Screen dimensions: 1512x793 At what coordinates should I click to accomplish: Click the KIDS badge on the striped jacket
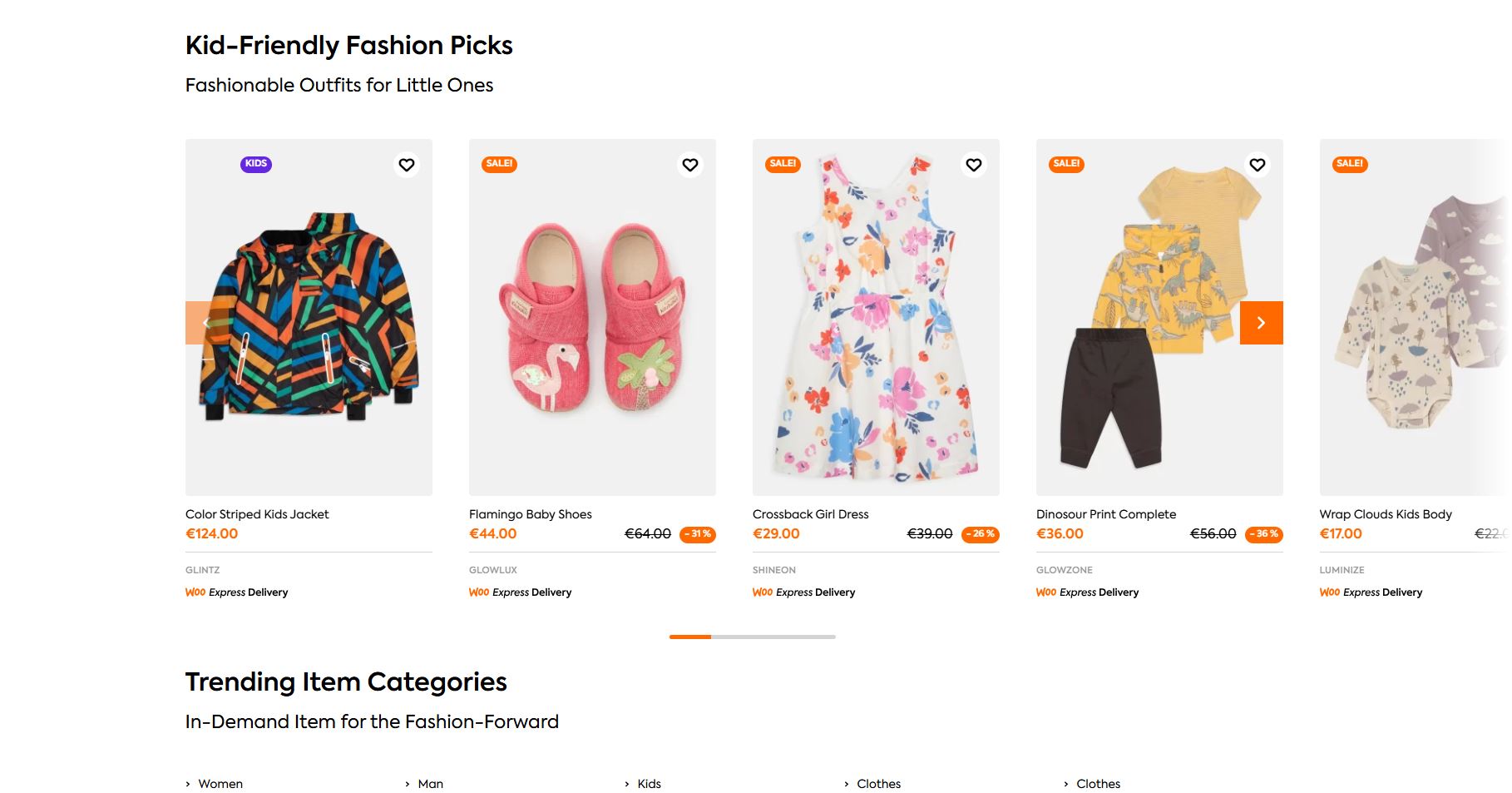click(x=256, y=164)
